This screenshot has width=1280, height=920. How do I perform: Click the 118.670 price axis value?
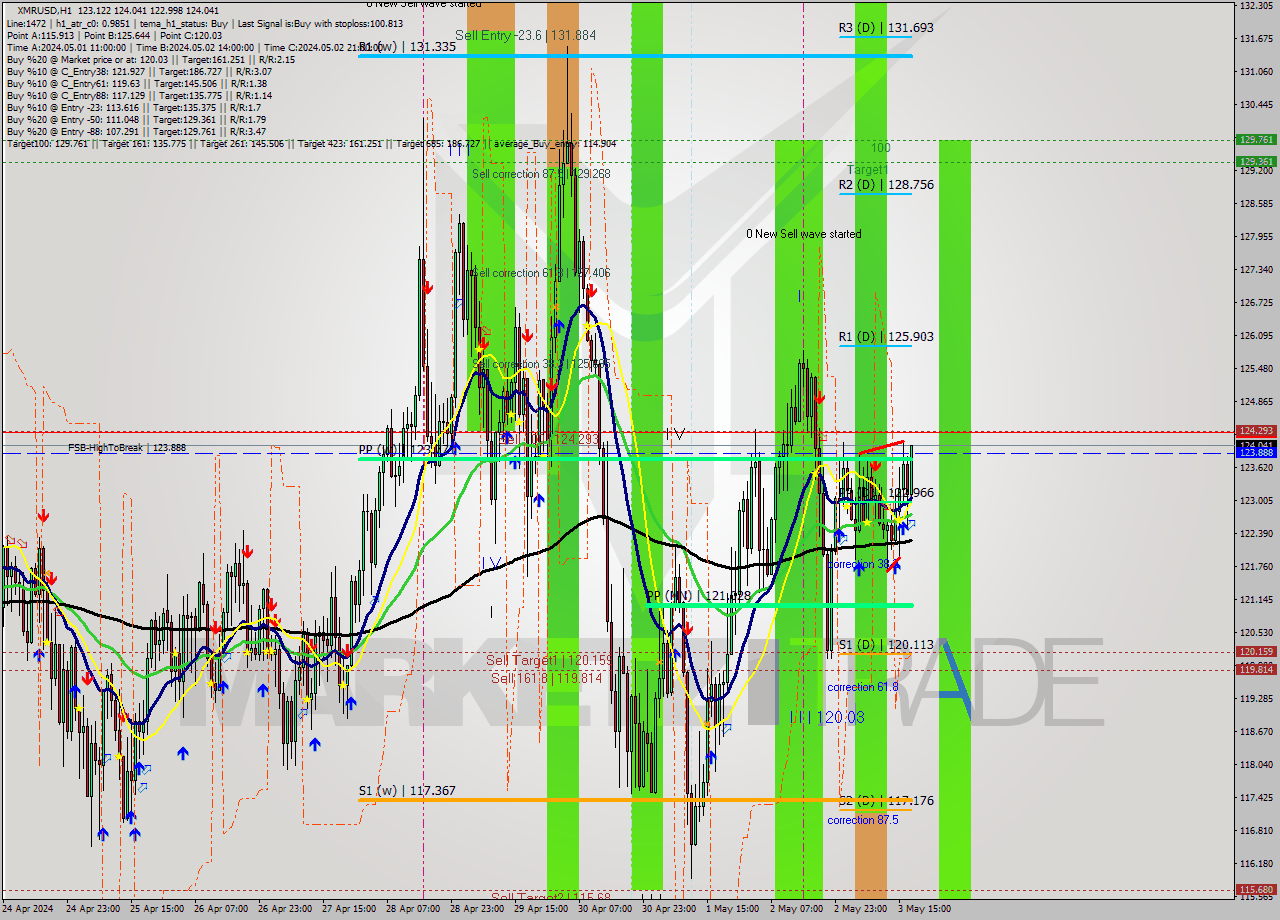coord(1256,732)
